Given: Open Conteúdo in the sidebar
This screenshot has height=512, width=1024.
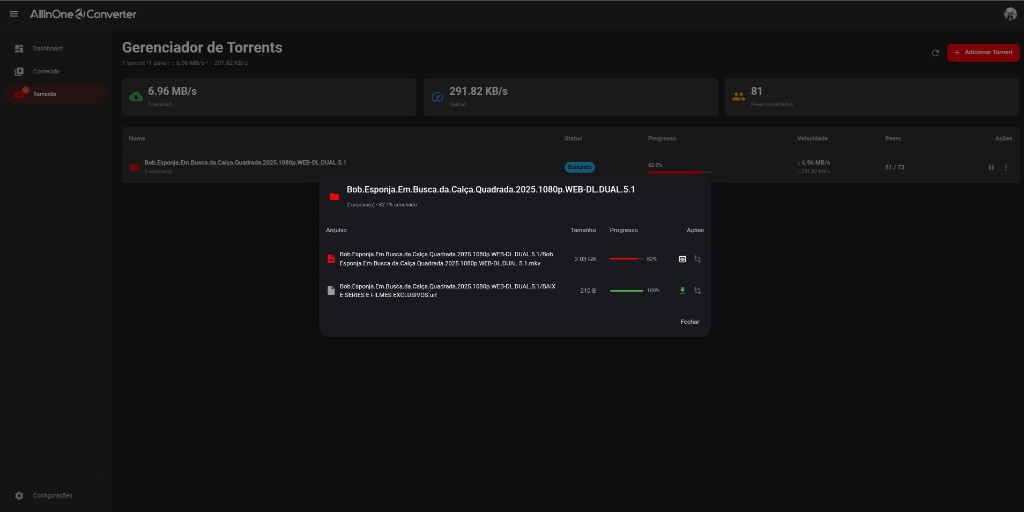Looking at the screenshot, I should pyautogui.click(x=46, y=71).
